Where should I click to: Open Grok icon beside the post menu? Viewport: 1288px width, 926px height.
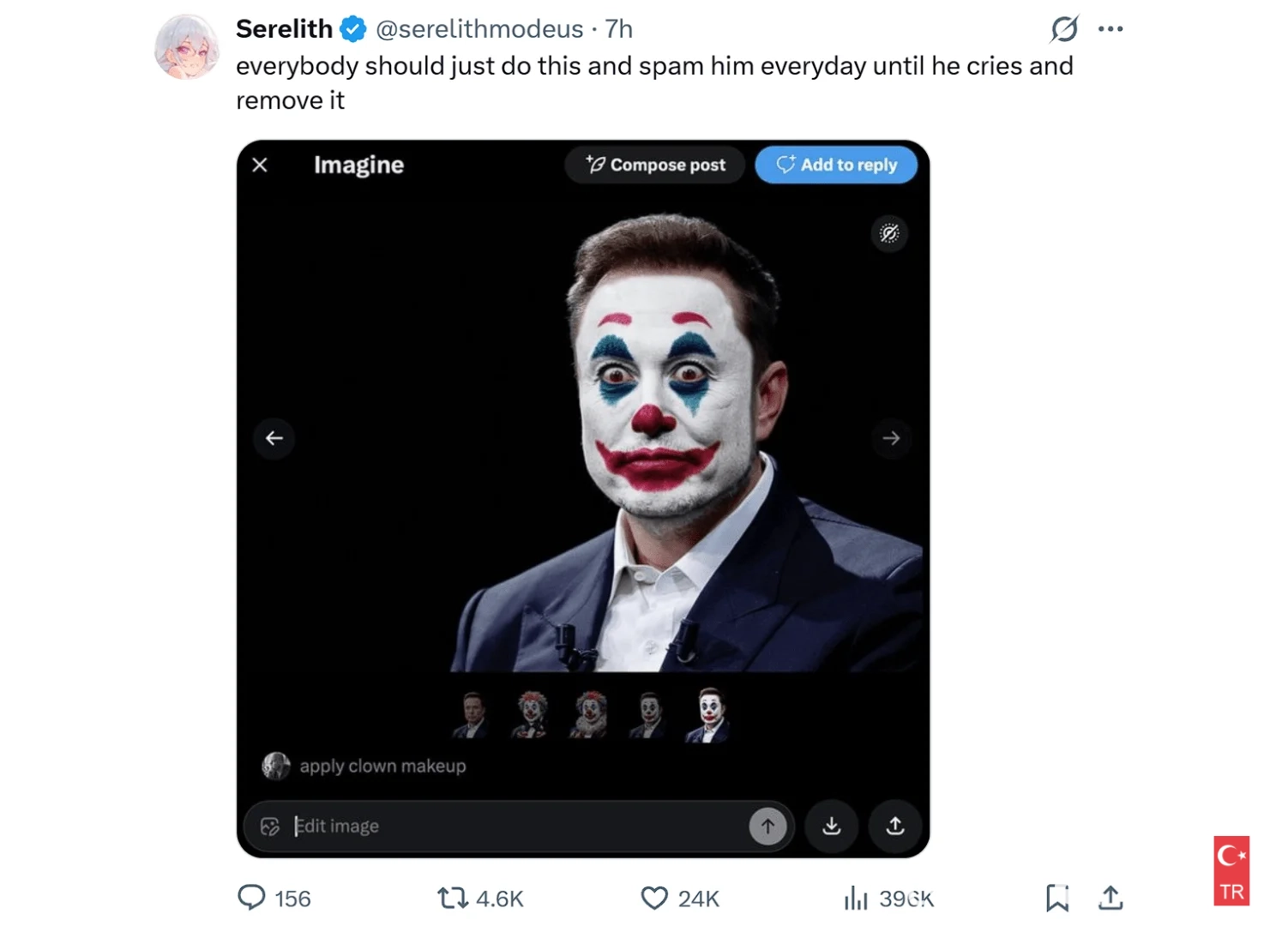(1064, 29)
